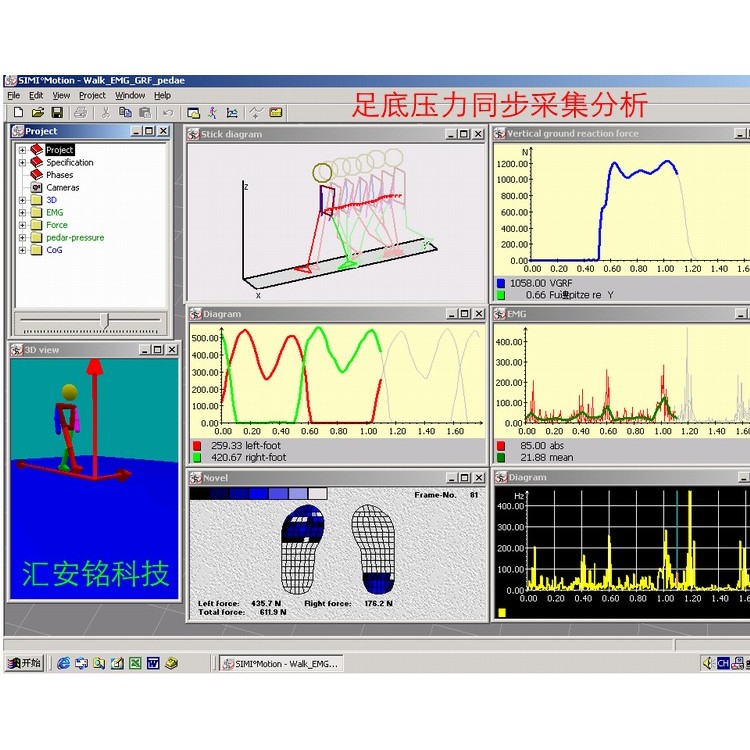Click the 'Frame-No. 81' label
This screenshot has width=750, height=750.
coord(446,495)
